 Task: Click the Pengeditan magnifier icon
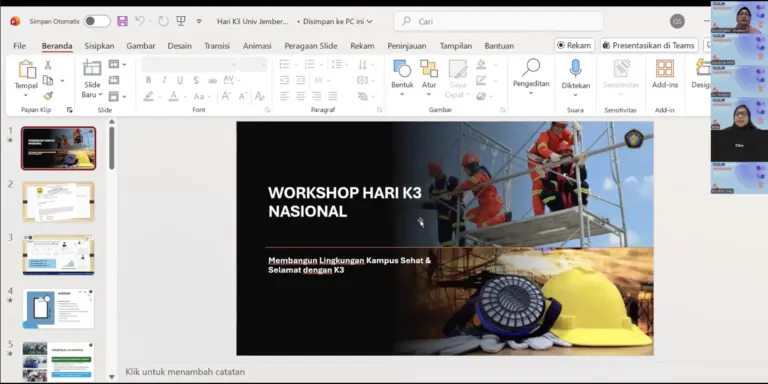tap(531, 68)
